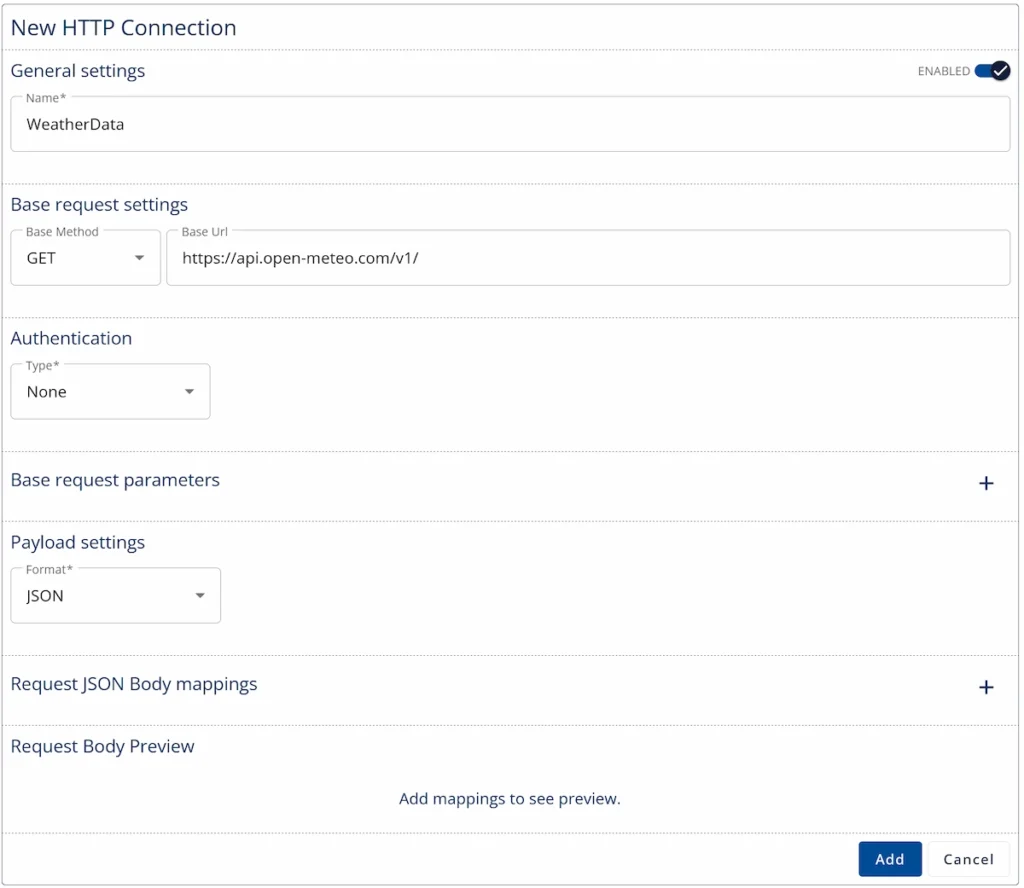Select the General settings section header

pos(77,71)
